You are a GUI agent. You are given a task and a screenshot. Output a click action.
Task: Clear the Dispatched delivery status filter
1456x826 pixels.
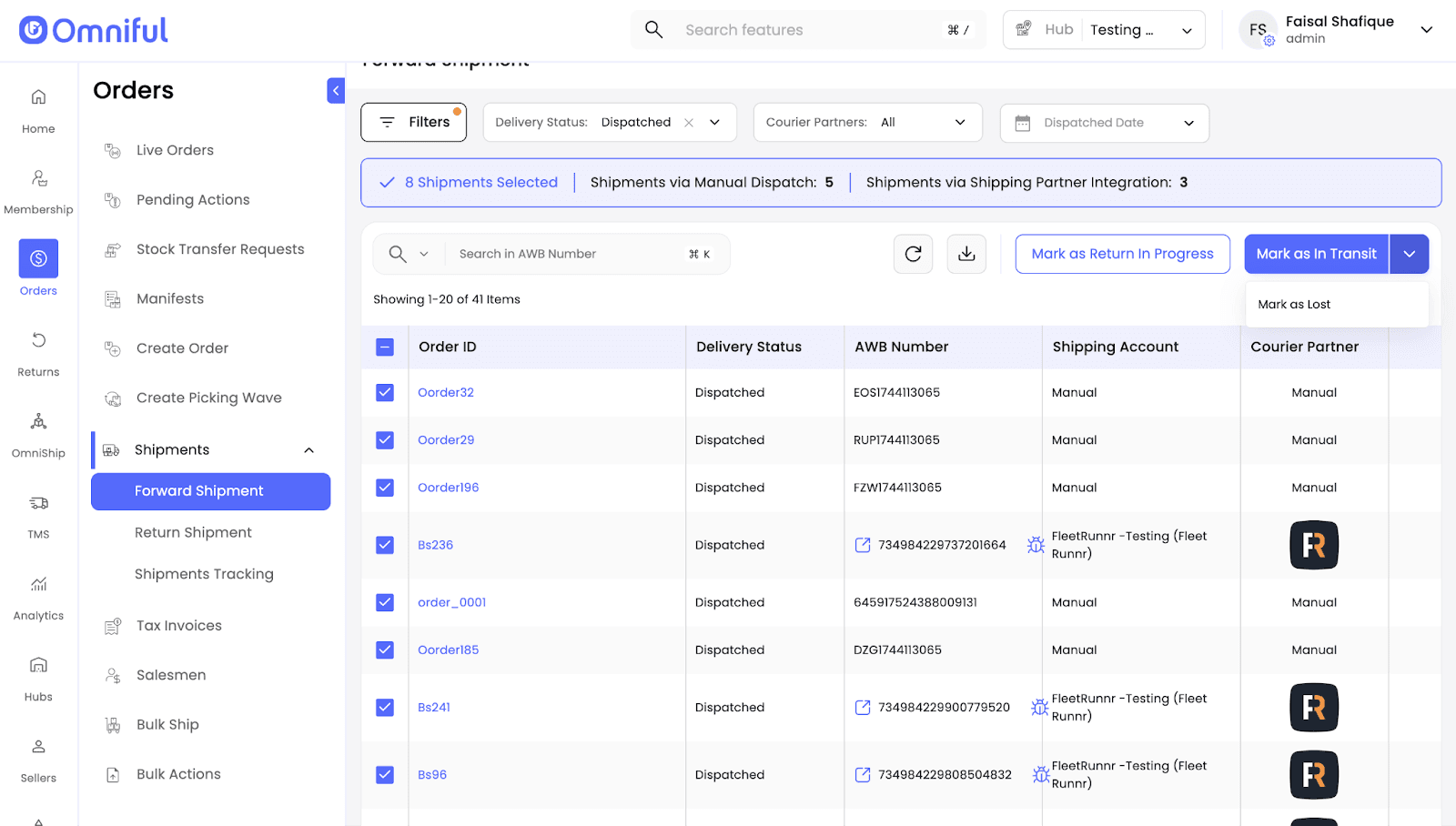point(689,123)
